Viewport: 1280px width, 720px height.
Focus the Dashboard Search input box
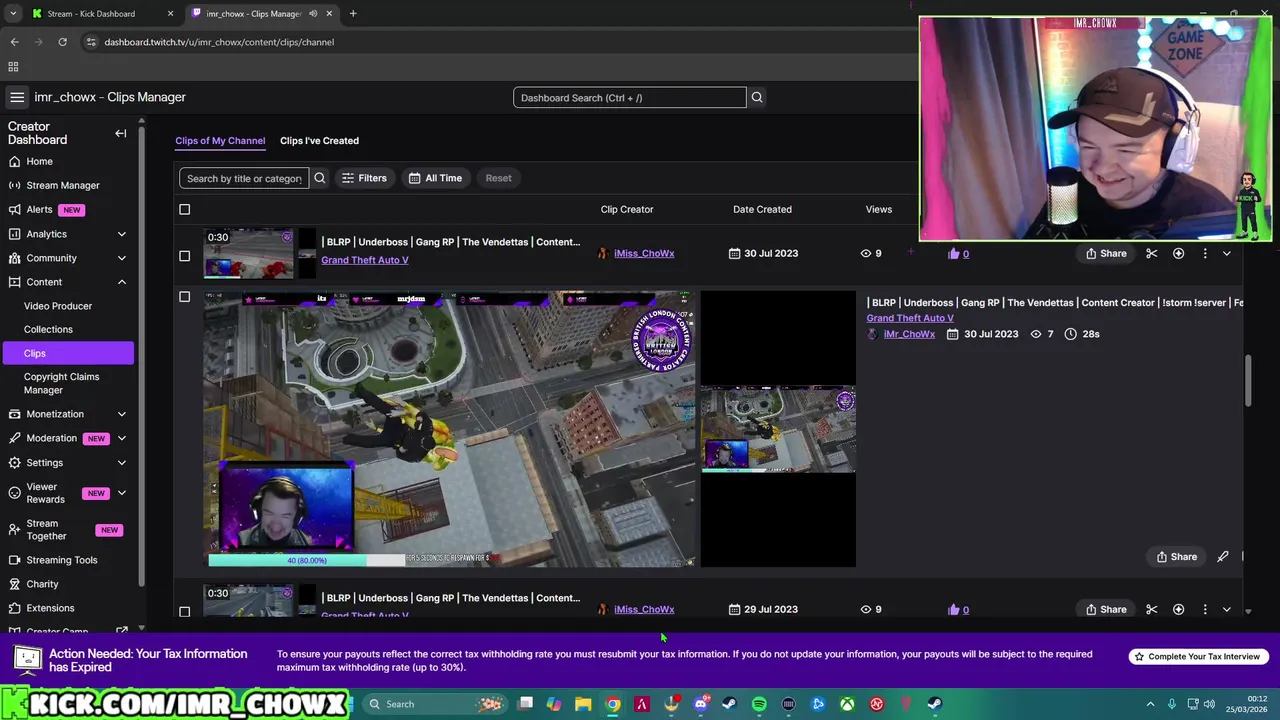click(x=629, y=97)
